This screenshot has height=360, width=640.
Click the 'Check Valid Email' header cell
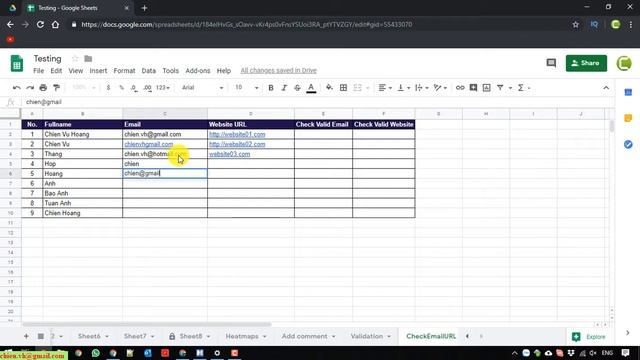pyautogui.click(x=323, y=124)
